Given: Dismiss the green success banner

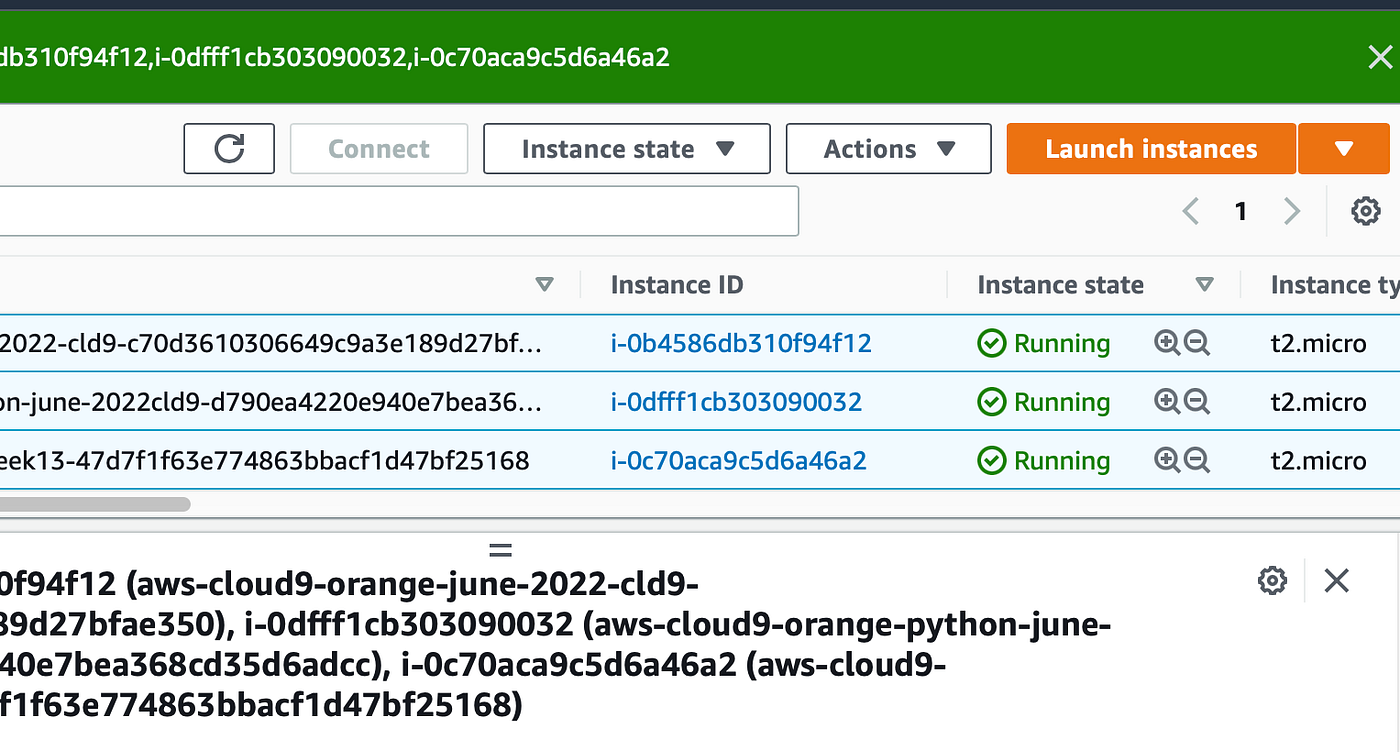Looking at the screenshot, I should 1381,57.
